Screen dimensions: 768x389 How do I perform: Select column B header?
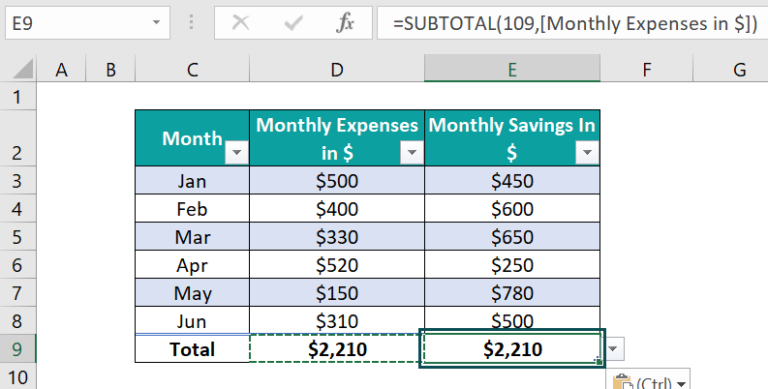coord(111,70)
